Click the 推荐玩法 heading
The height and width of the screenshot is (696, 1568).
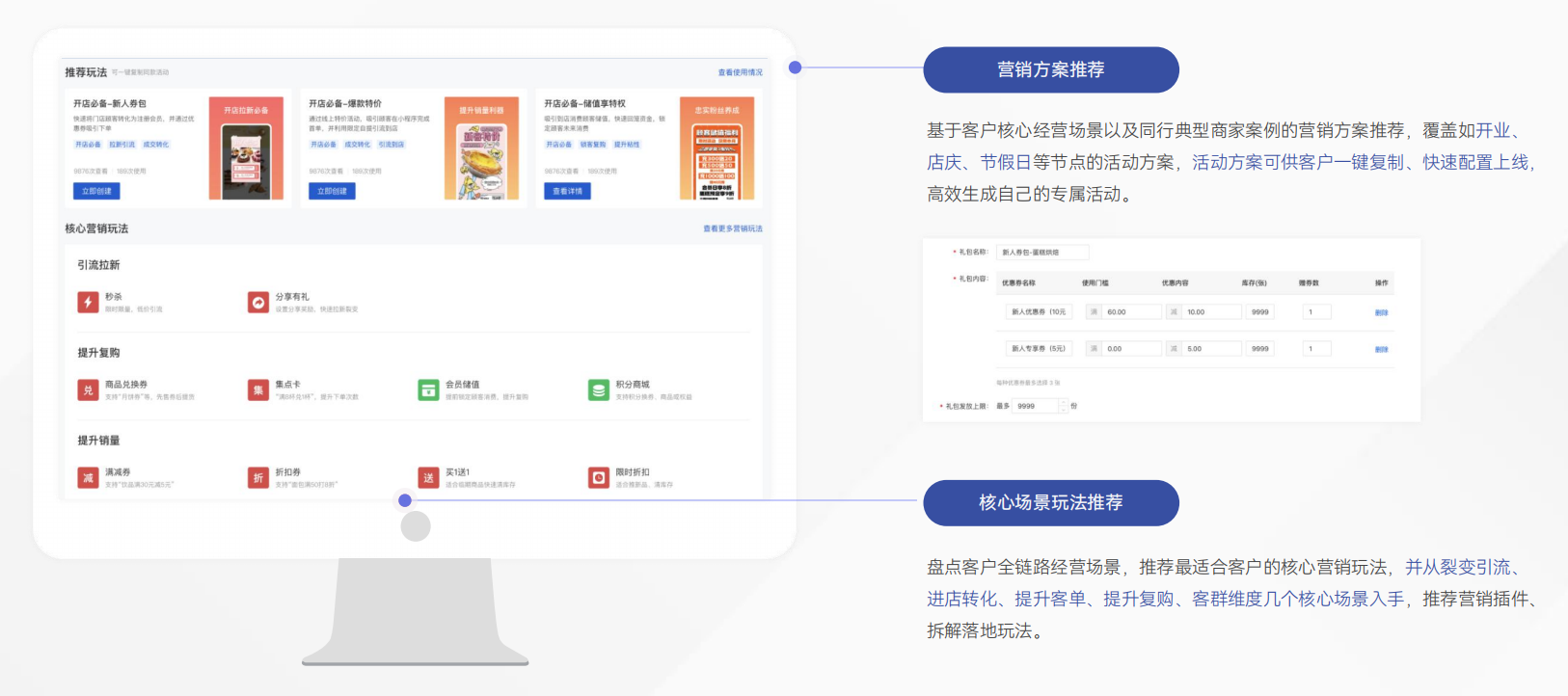click(86, 72)
